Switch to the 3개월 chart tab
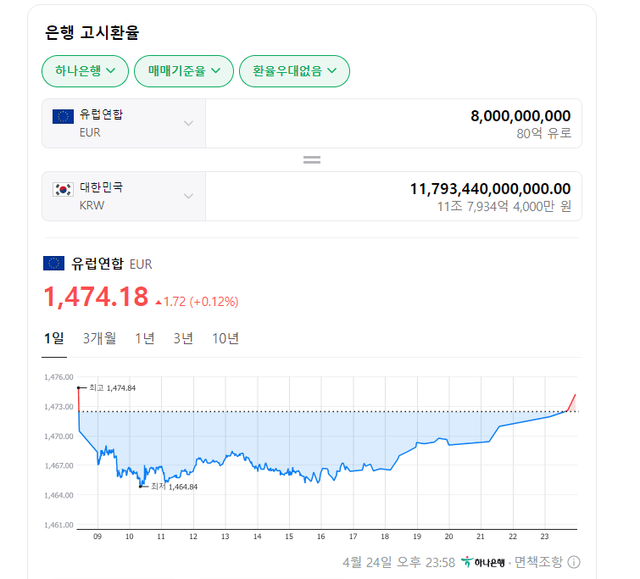The image size is (640, 579). tap(99, 338)
